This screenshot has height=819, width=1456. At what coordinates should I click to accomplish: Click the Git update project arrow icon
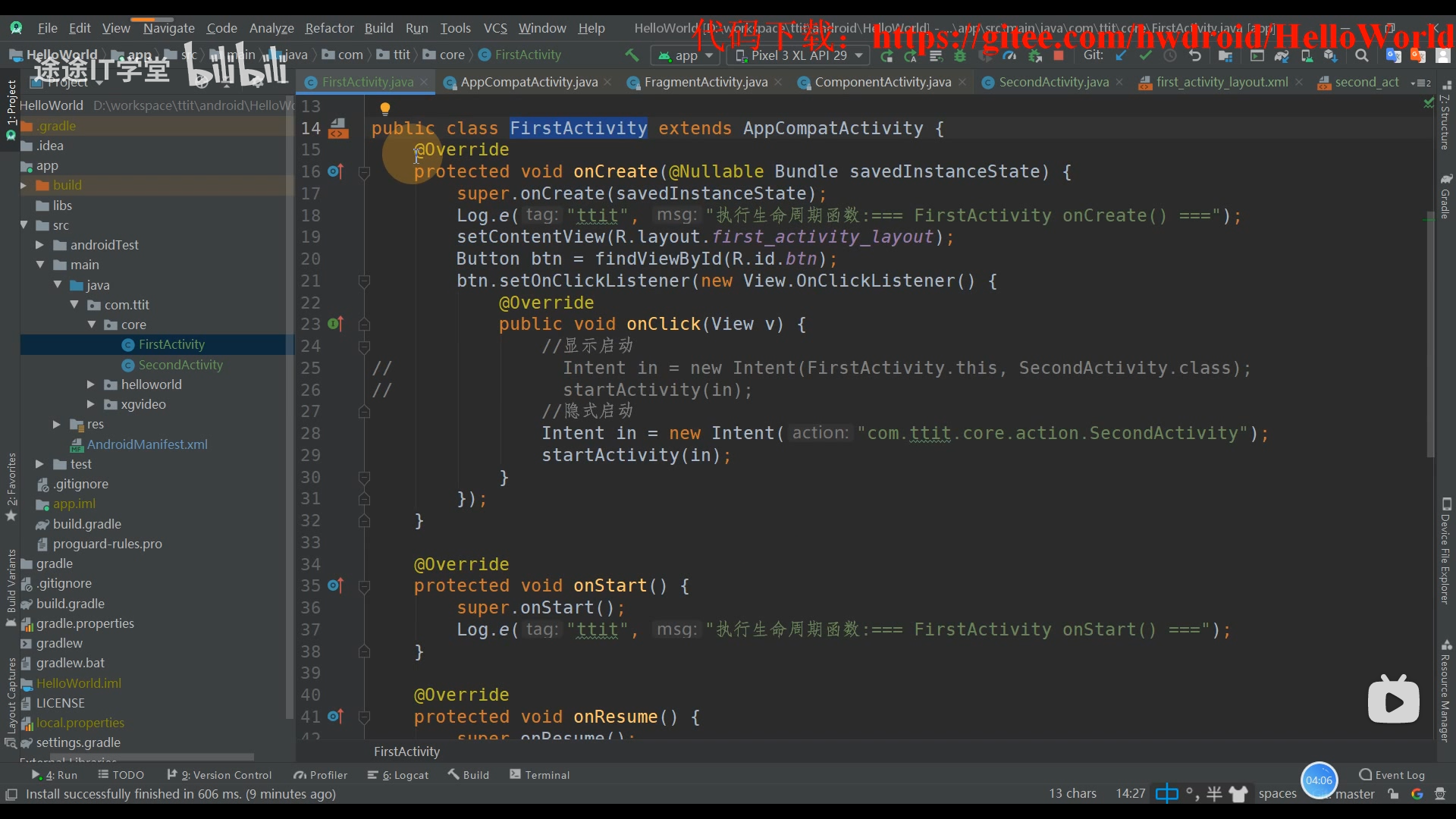(1121, 55)
